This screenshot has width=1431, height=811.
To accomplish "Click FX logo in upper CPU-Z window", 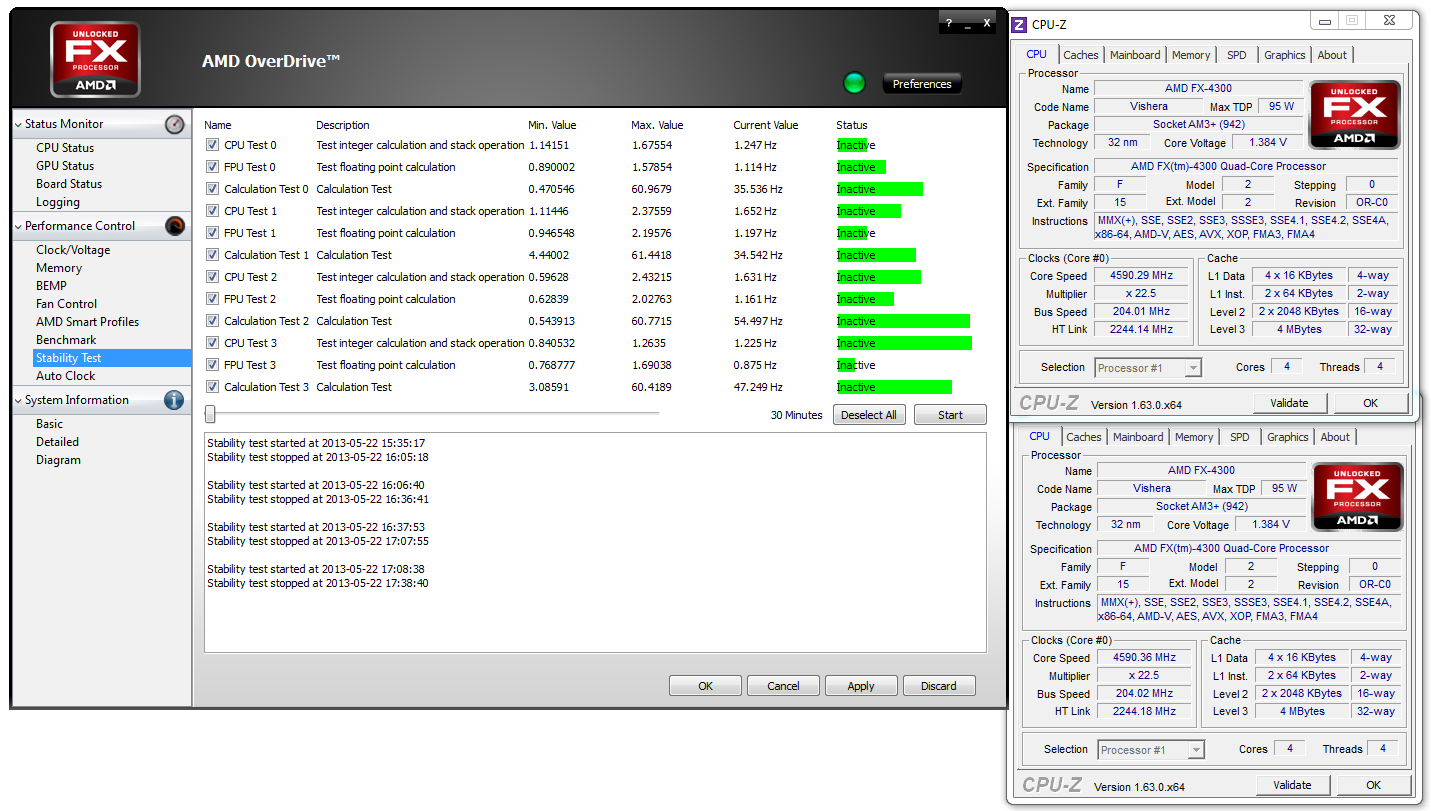I will pos(1355,115).
